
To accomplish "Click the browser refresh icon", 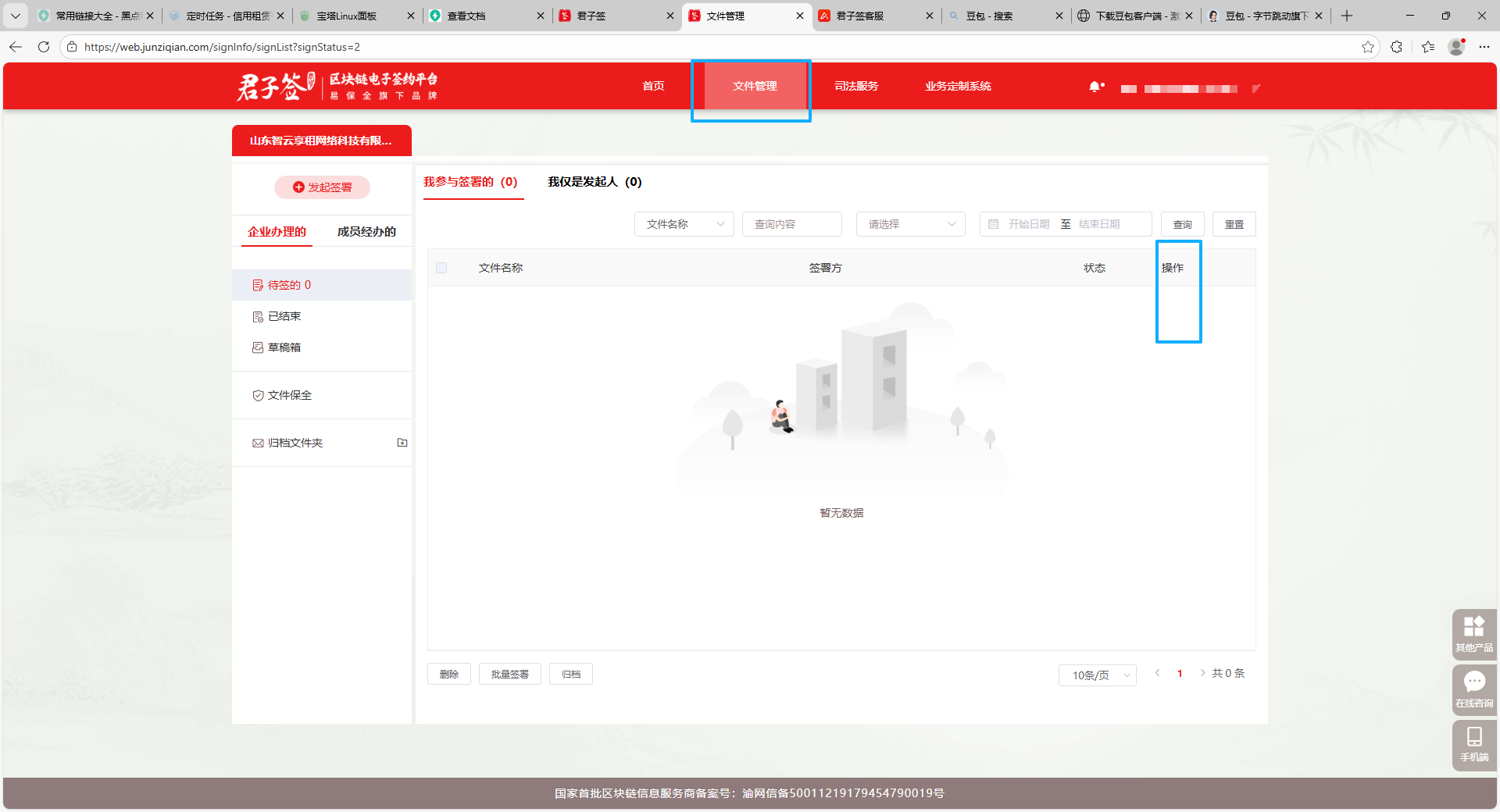I will pos(44,47).
